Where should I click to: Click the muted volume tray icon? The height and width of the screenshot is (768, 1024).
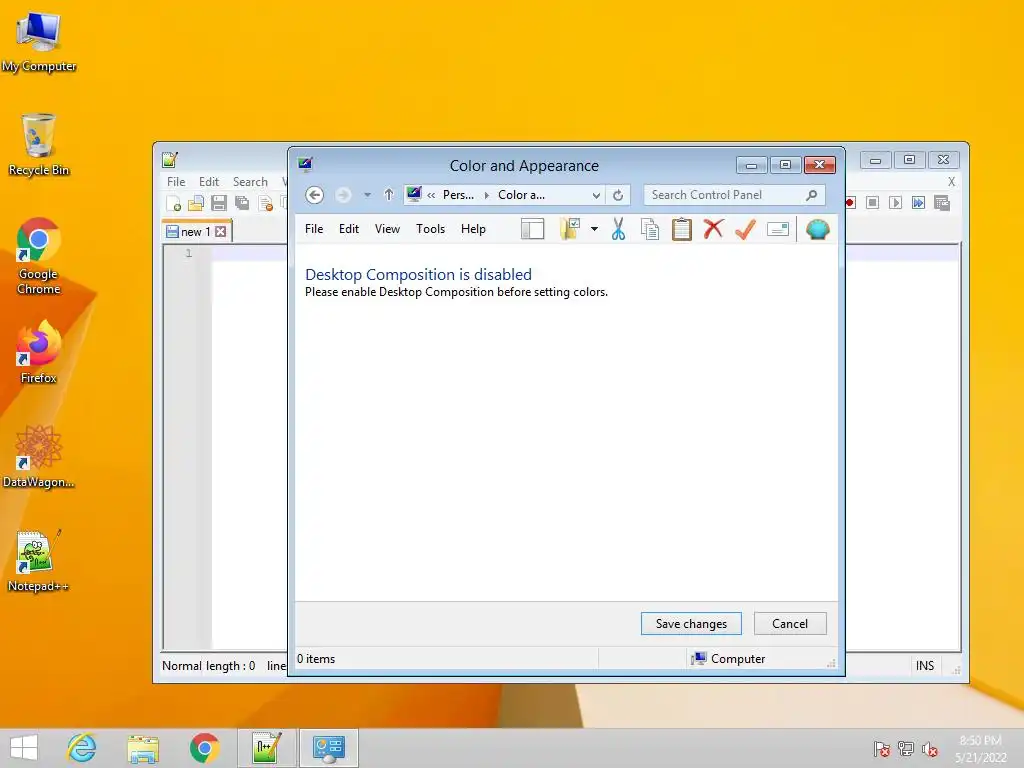930,748
